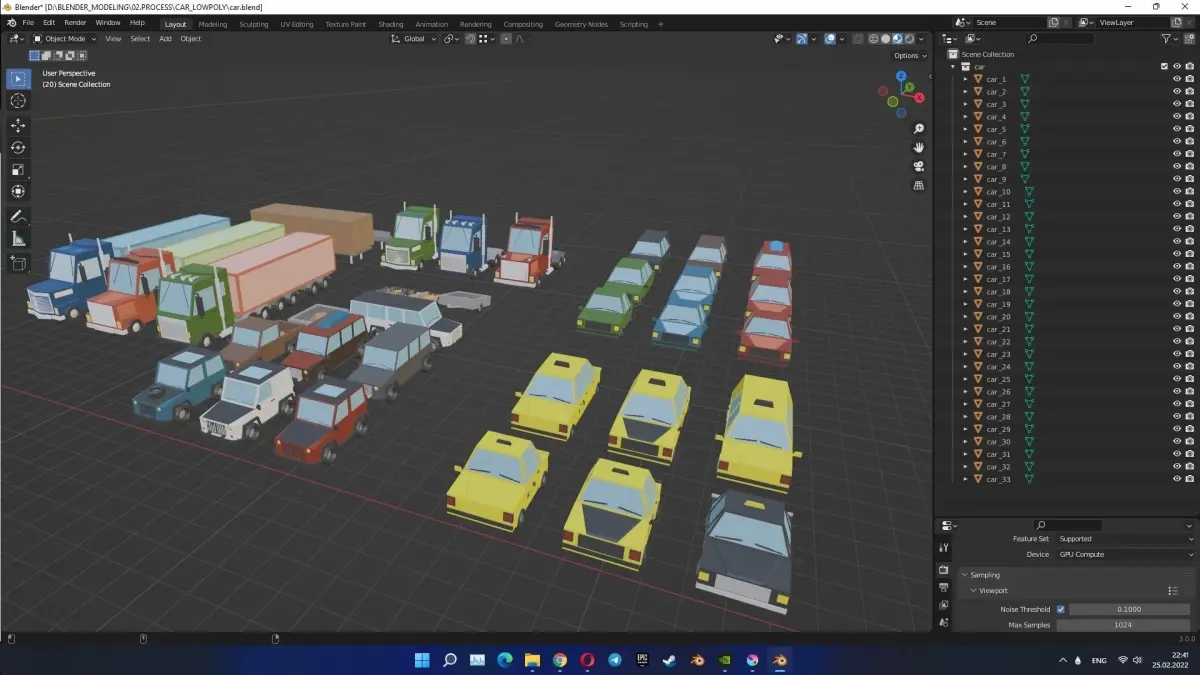The height and width of the screenshot is (675, 1200).
Task: Click the viewport zoom magnifier icon
Action: [919, 129]
